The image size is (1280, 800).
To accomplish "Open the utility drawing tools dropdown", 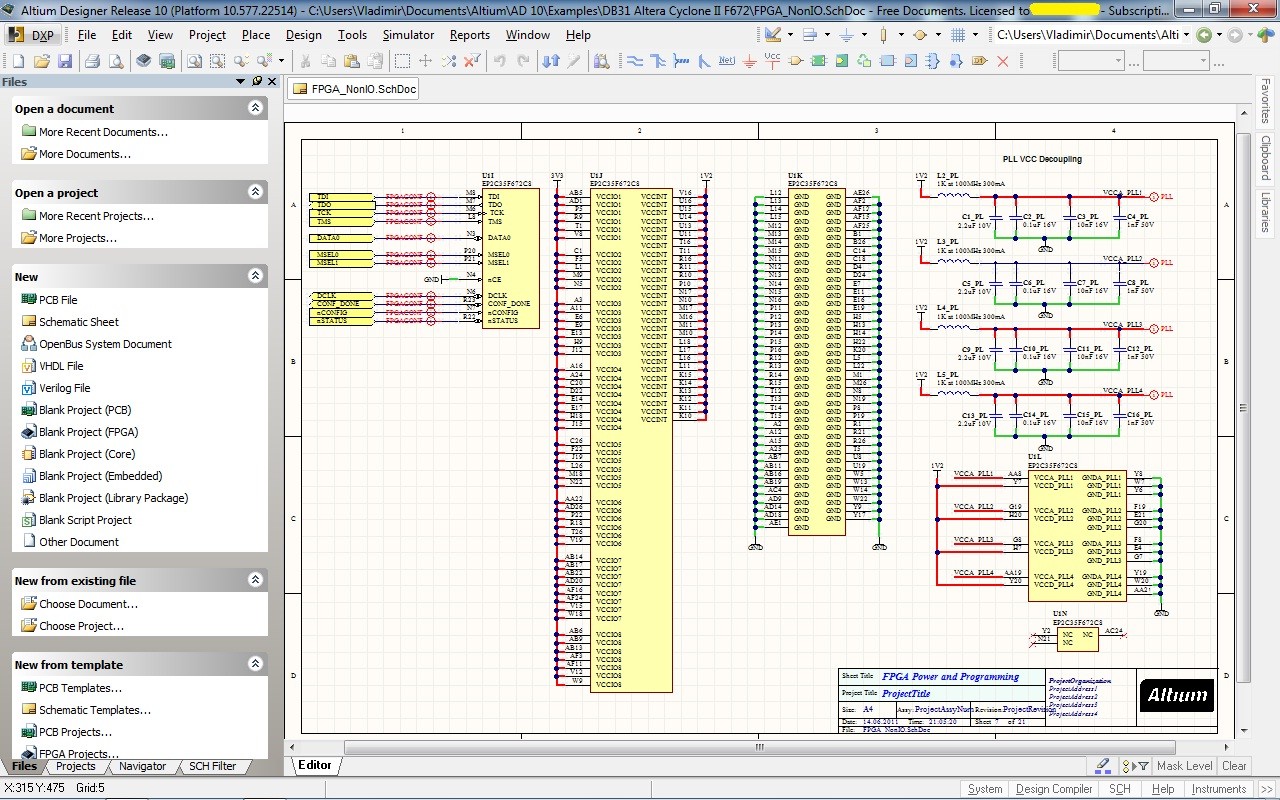I will (790, 35).
